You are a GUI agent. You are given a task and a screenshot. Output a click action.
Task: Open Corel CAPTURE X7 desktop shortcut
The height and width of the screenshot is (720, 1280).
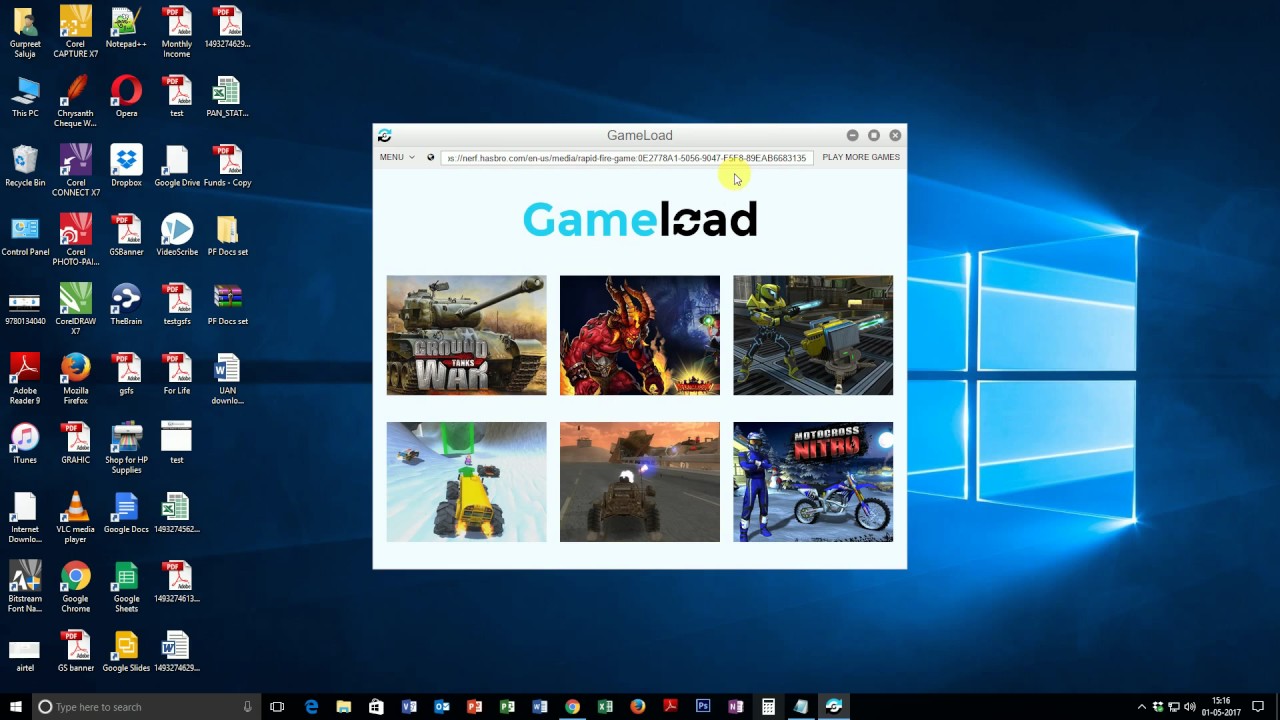pos(76,31)
